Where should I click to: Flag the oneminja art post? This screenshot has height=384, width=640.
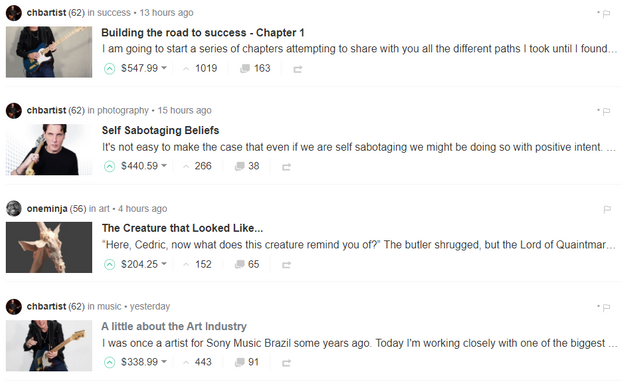click(x=607, y=209)
